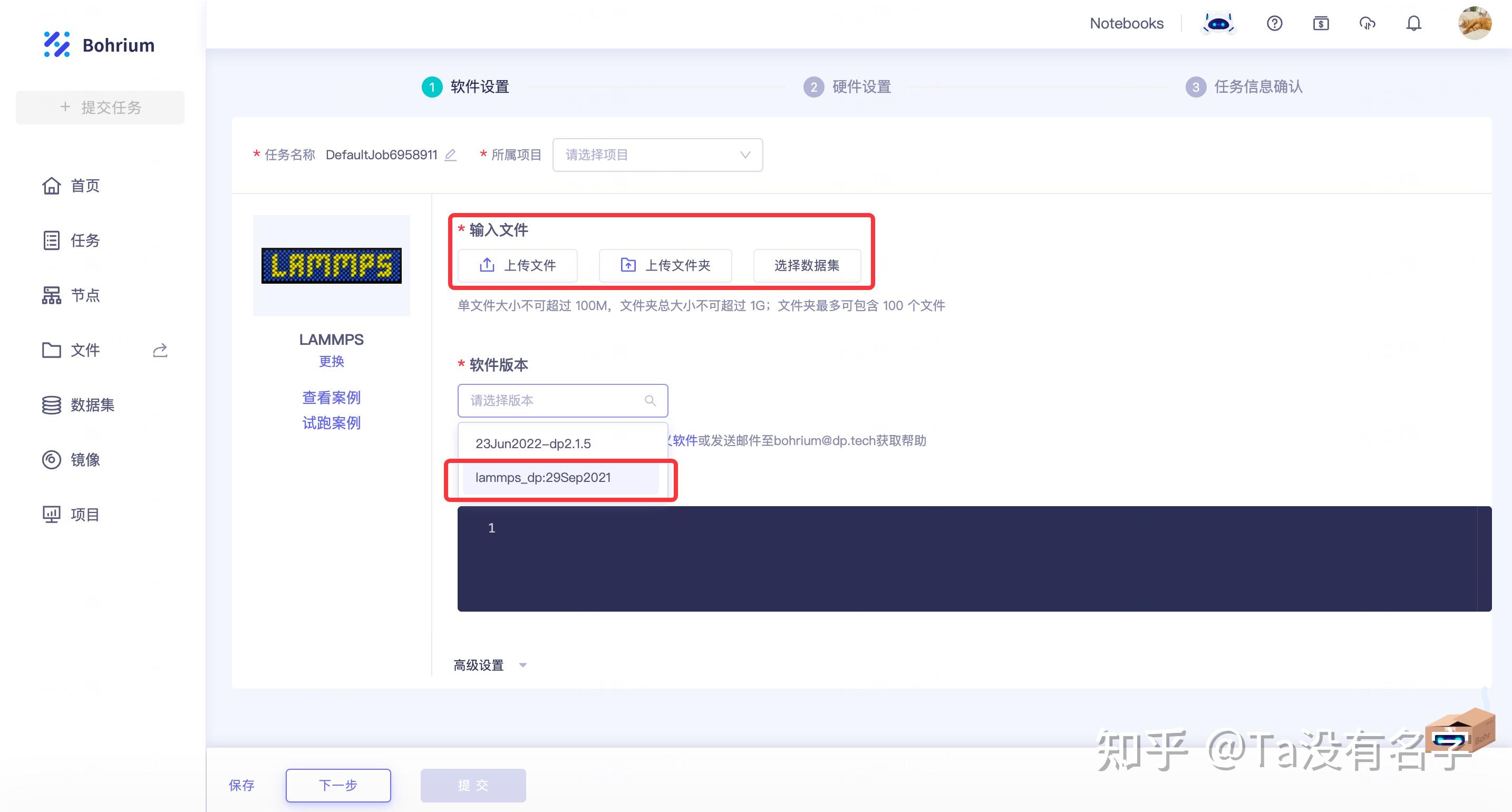The width and height of the screenshot is (1512, 812).
Task: Click the cloud transfer icon
Action: click(1368, 23)
